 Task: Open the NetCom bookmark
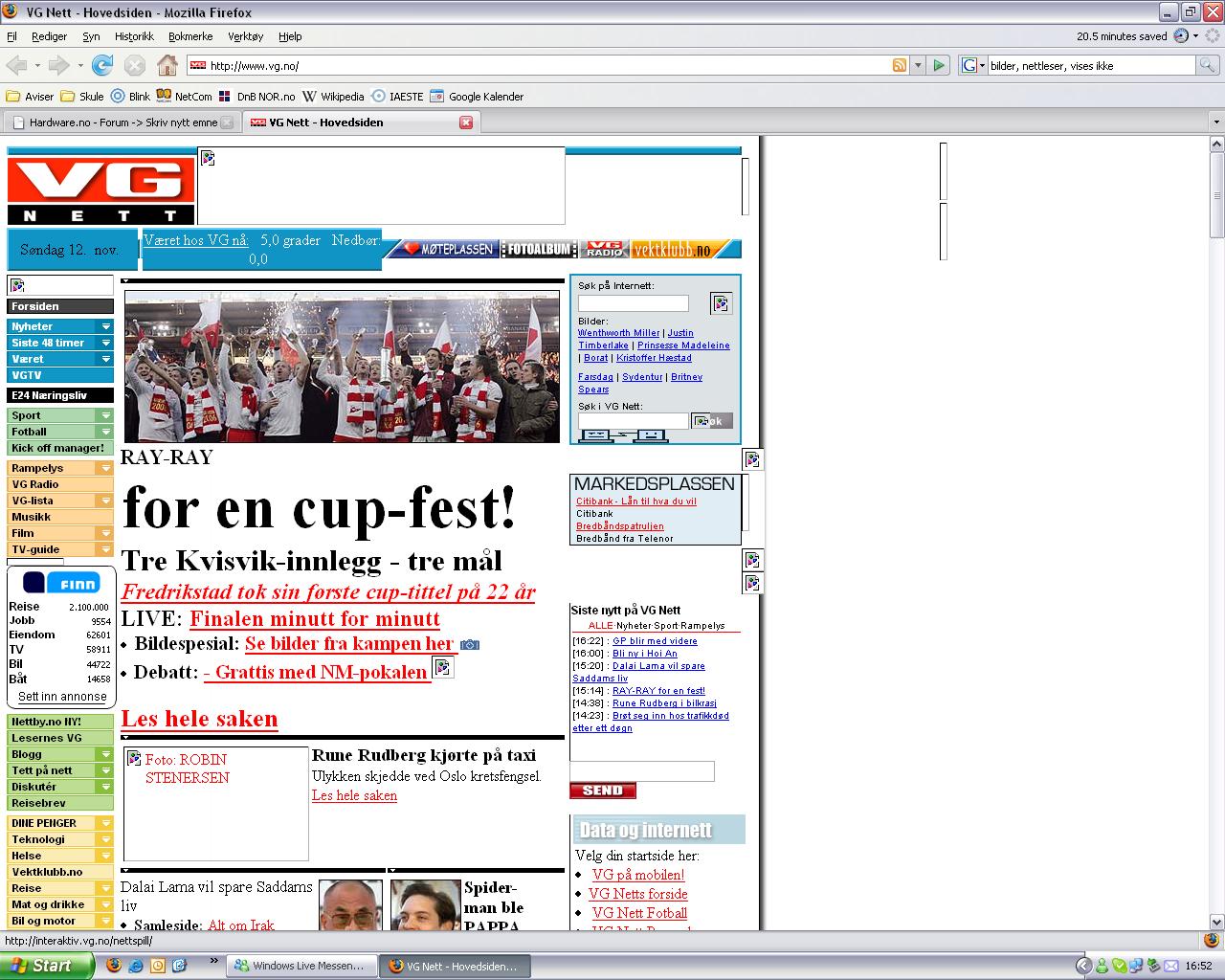185,97
